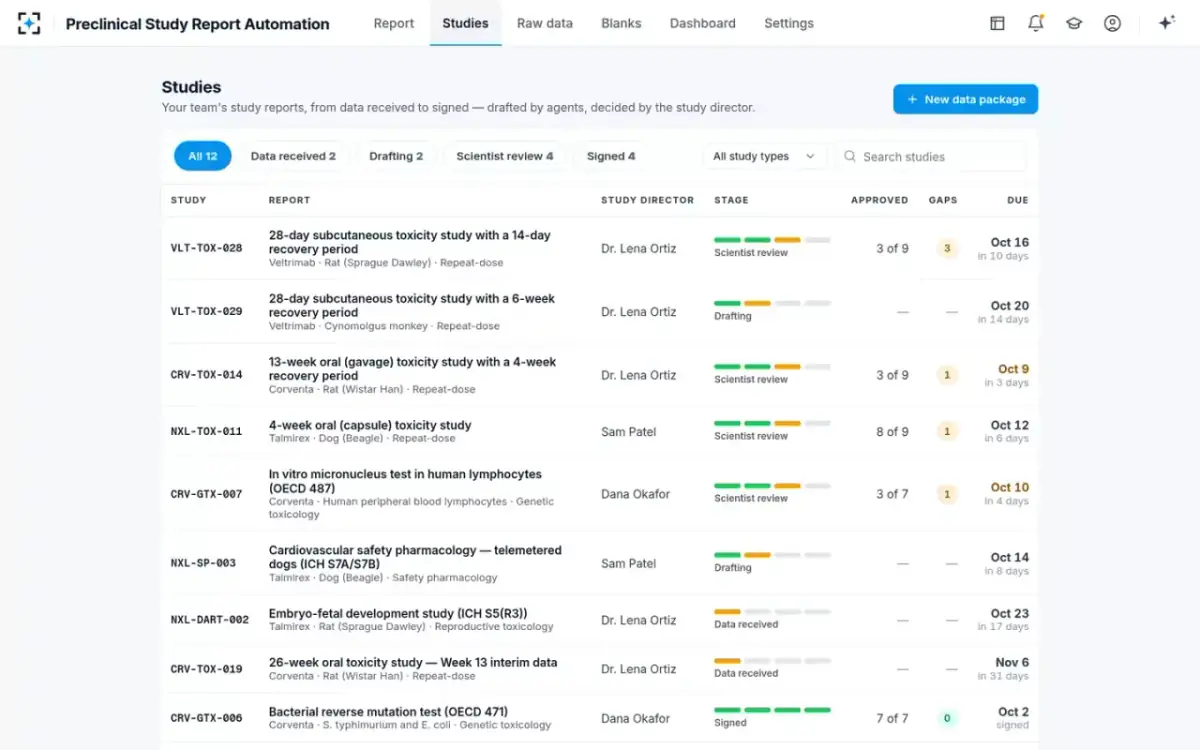
Task: Click study ID CRV-GTX-006
Action: pyautogui.click(x=206, y=718)
